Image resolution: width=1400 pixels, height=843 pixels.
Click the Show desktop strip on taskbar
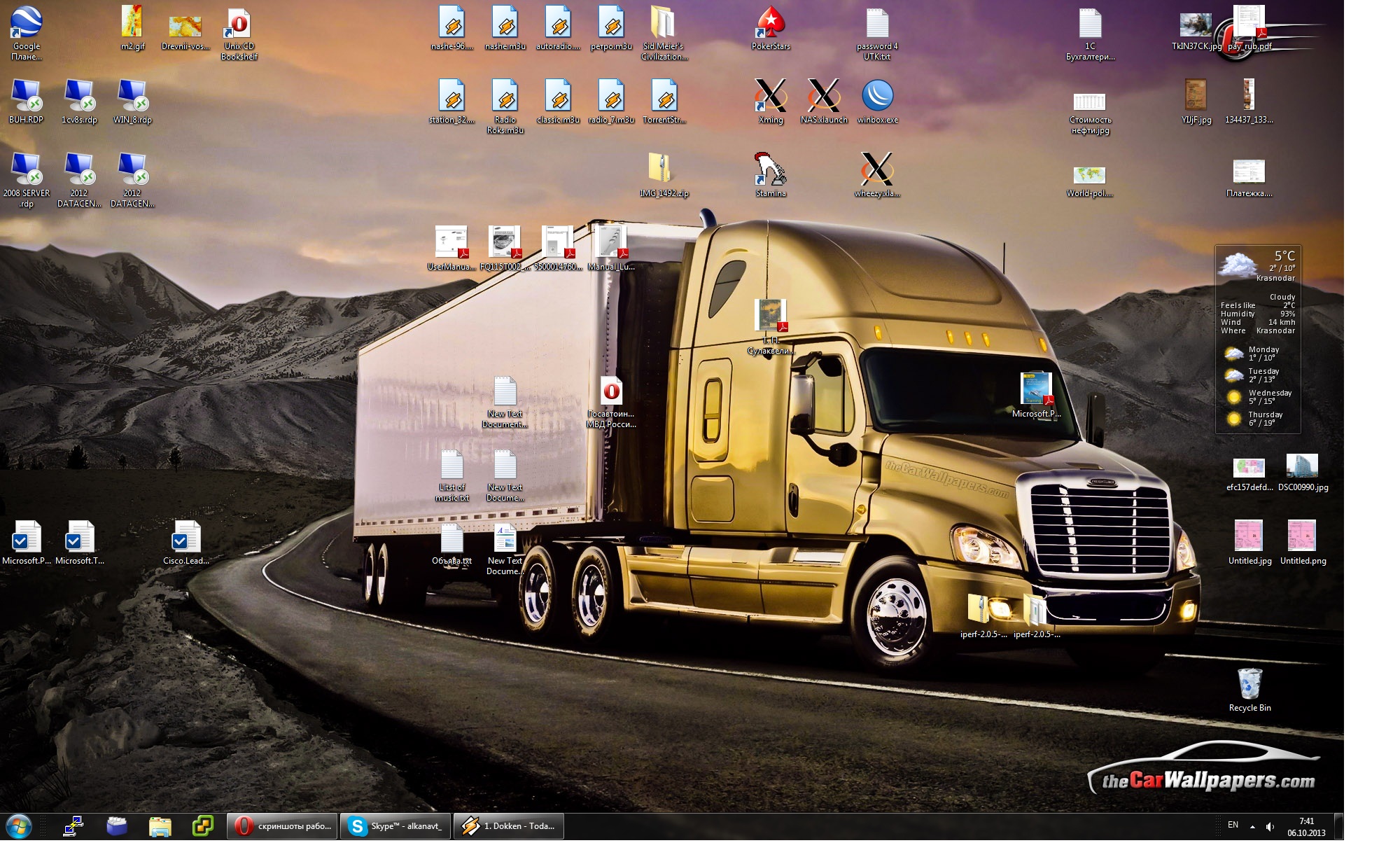pos(1338,827)
